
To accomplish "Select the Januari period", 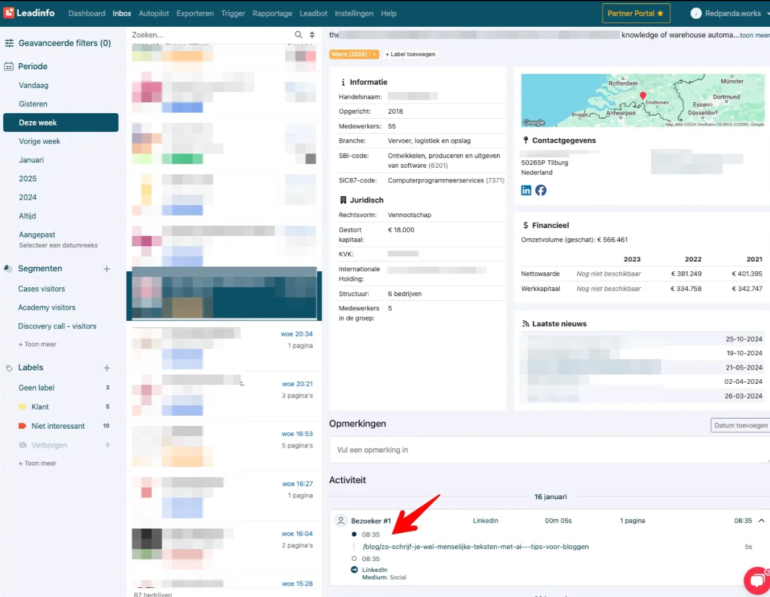I will click(x=31, y=160).
